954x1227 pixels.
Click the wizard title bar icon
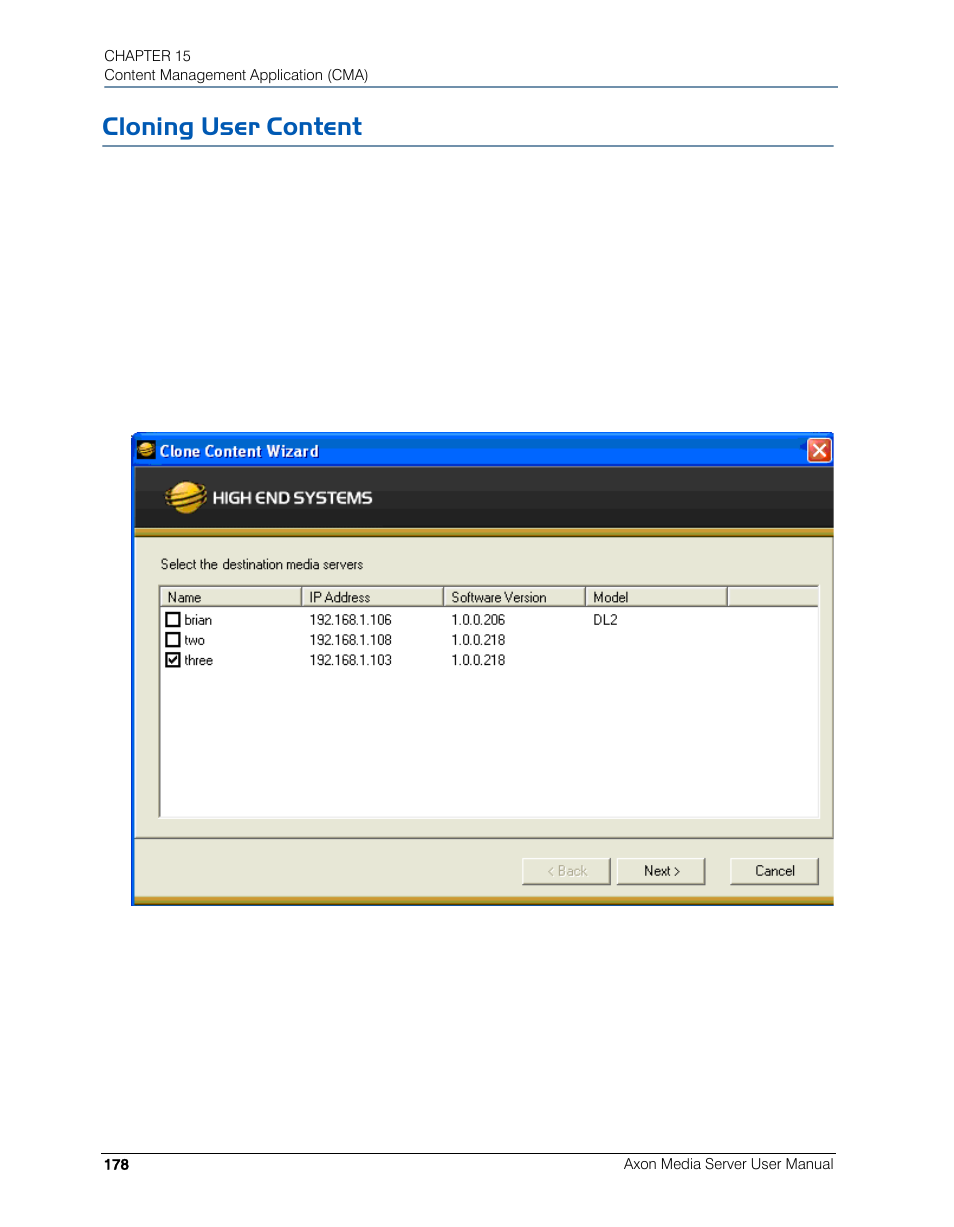point(147,451)
